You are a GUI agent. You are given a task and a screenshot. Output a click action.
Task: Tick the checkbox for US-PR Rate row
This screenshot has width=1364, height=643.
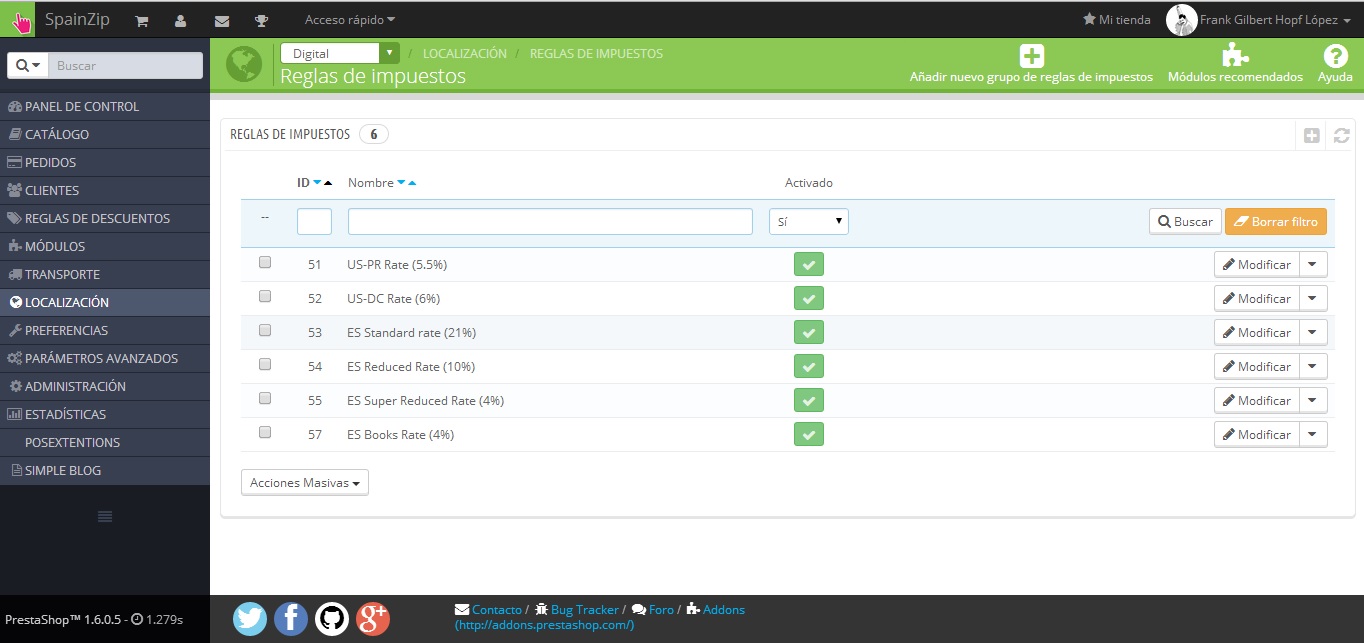coord(265,263)
